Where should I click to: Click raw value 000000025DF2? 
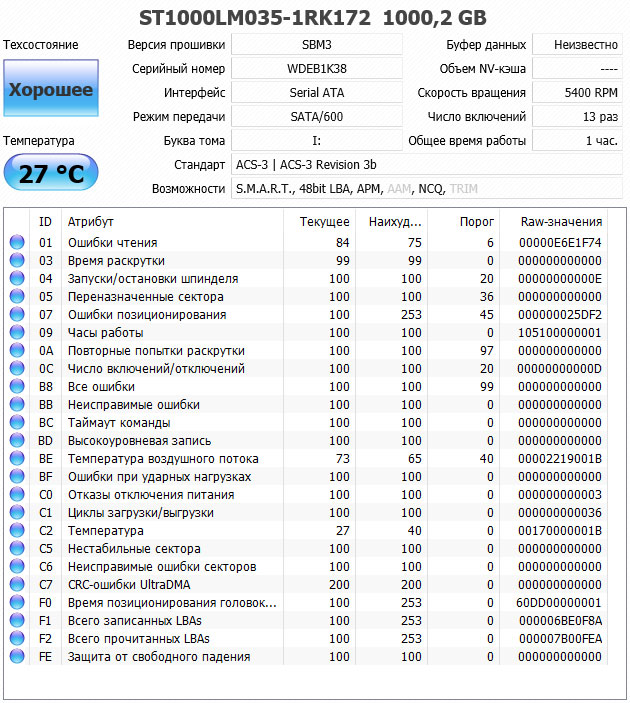(x=560, y=314)
